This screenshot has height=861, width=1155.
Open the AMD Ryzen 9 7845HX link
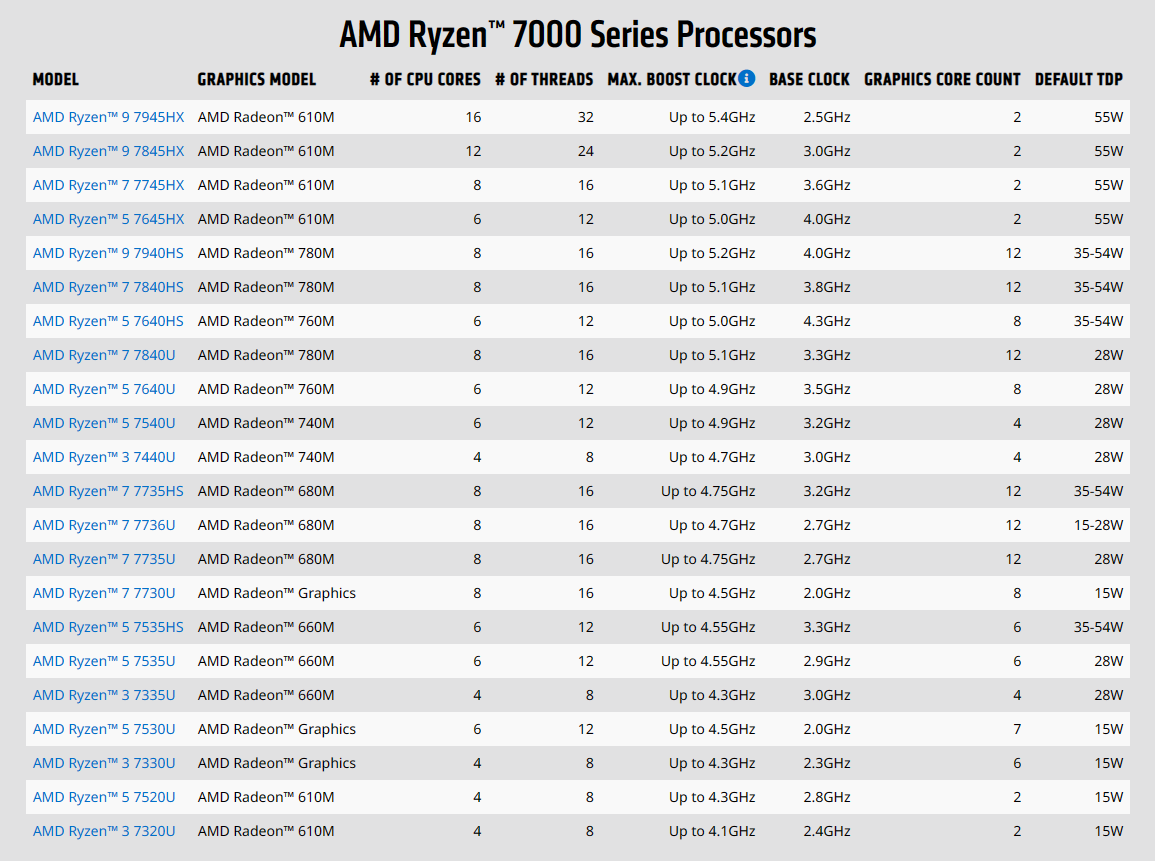point(108,151)
